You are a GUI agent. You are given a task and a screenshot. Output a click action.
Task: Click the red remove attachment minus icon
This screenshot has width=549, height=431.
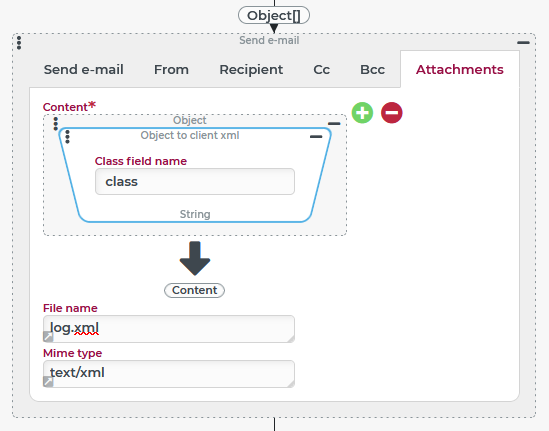(x=391, y=113)
